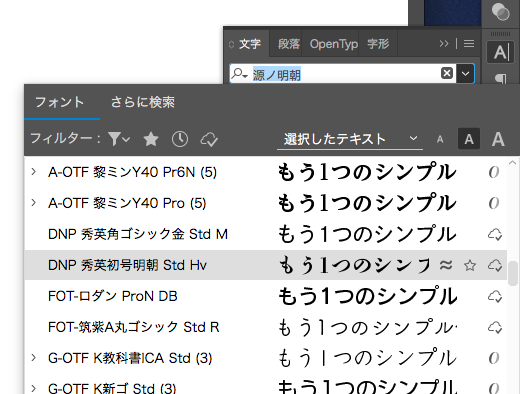
Task: Open the 字形 panel tab
Action: pos(378,44)
